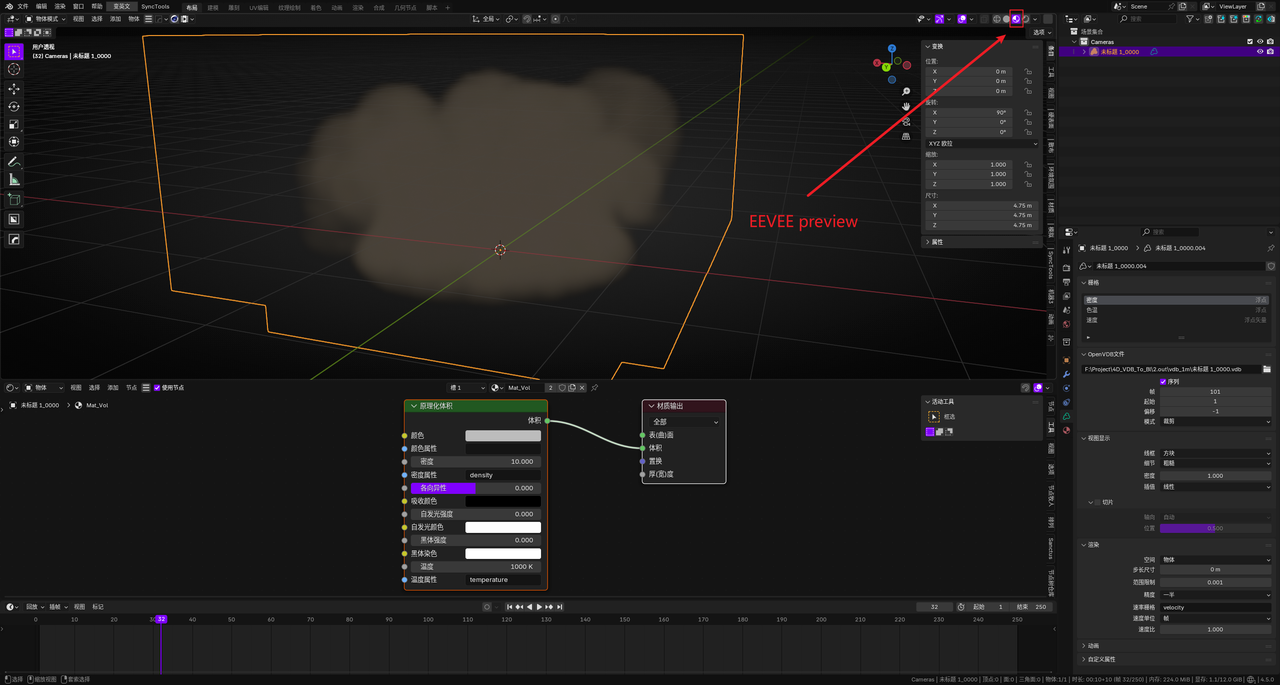Play the timeline animation
The width and height of the screenshot is (1280, 685).
(539, 607)
